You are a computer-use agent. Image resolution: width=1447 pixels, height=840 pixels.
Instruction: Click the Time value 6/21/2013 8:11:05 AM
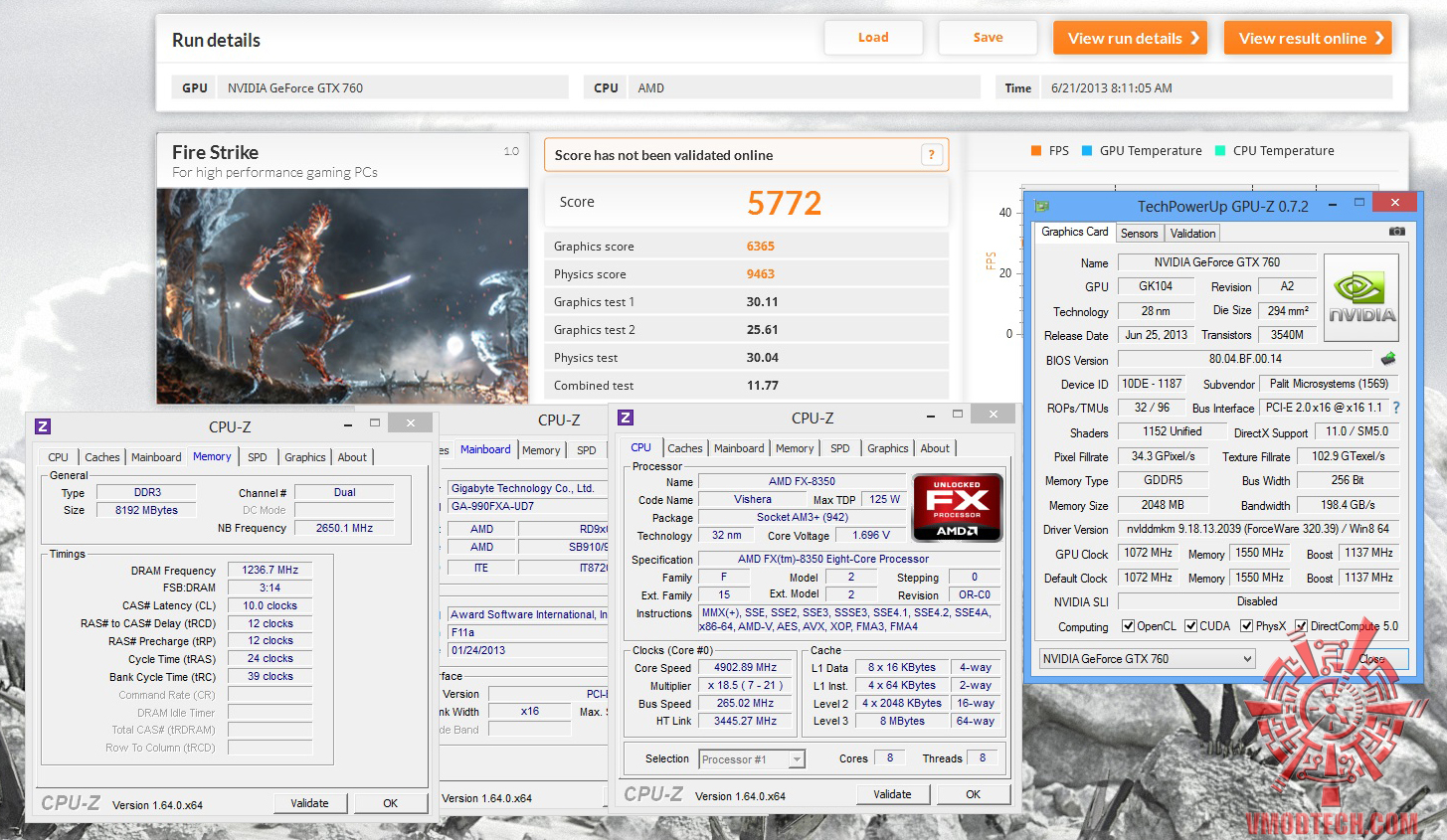pos(1112,88)
